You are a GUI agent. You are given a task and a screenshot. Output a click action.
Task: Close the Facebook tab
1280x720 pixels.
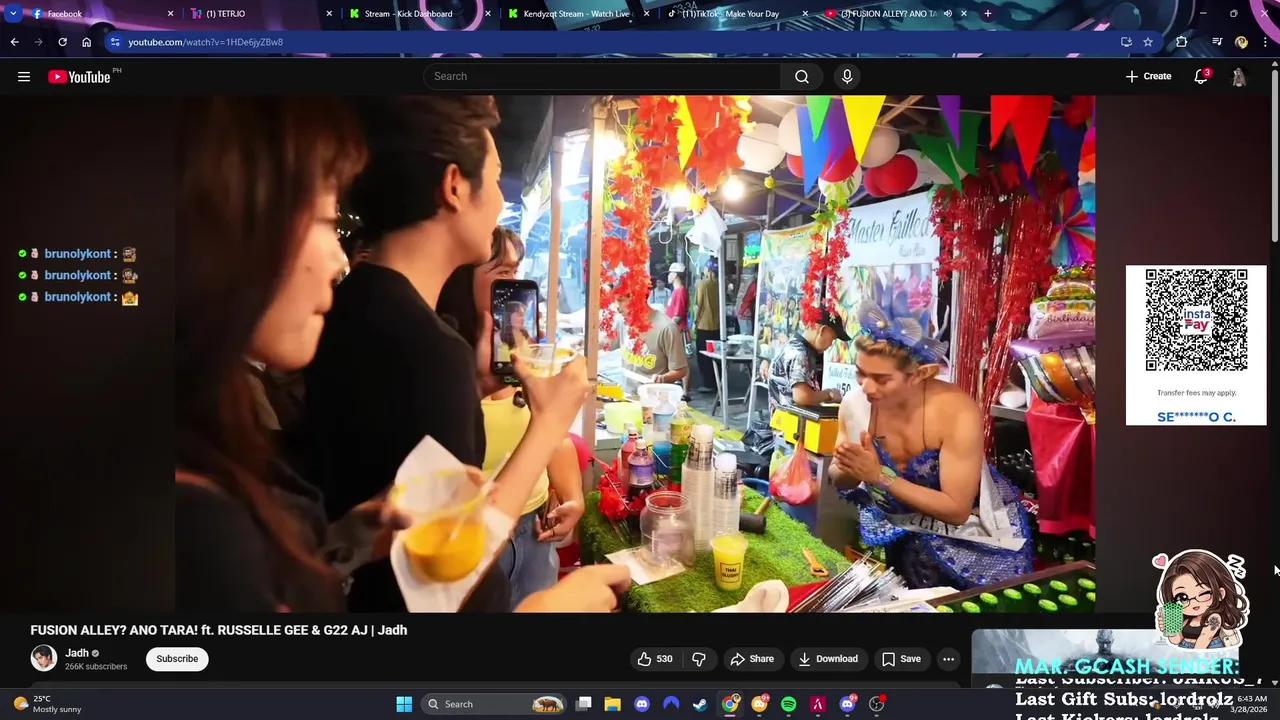[170, 14]
